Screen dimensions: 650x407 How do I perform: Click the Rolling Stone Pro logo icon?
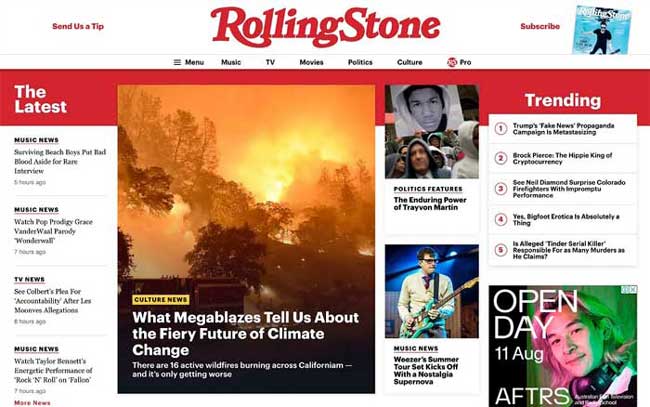[x=452, y=62]
